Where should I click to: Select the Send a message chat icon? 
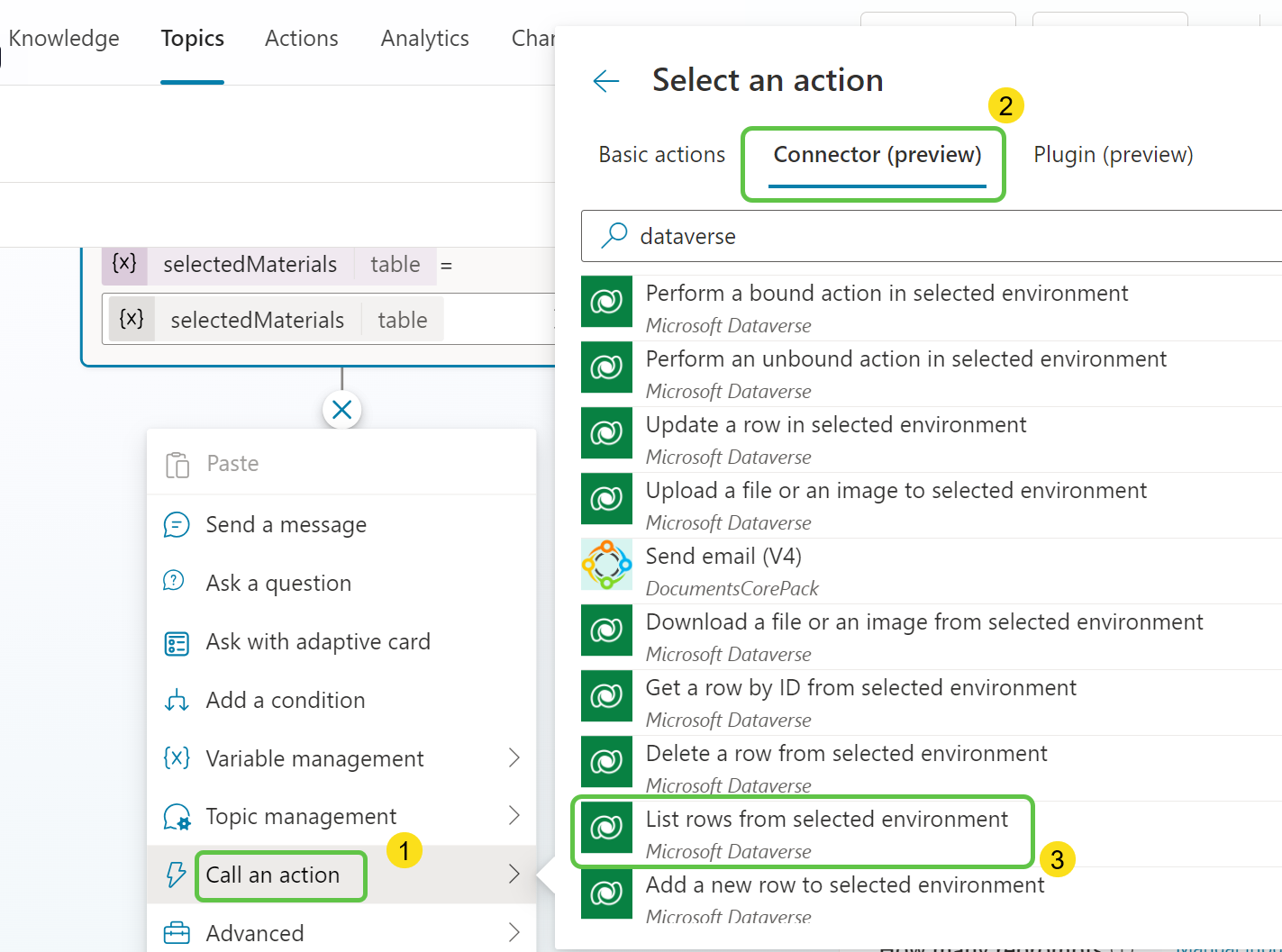[177, 524]
